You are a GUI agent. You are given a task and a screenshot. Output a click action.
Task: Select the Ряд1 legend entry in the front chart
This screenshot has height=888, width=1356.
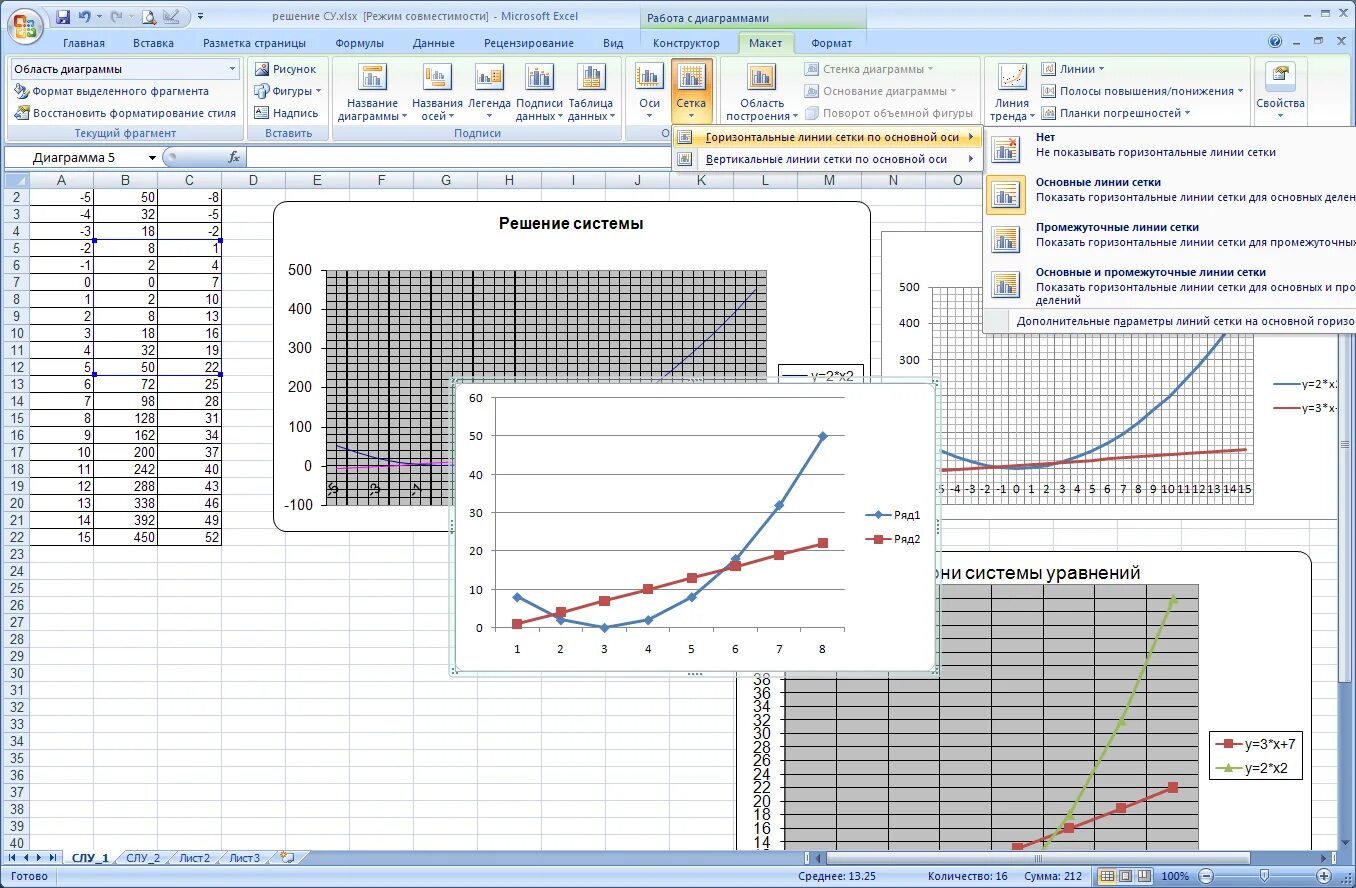pos(893,515)
